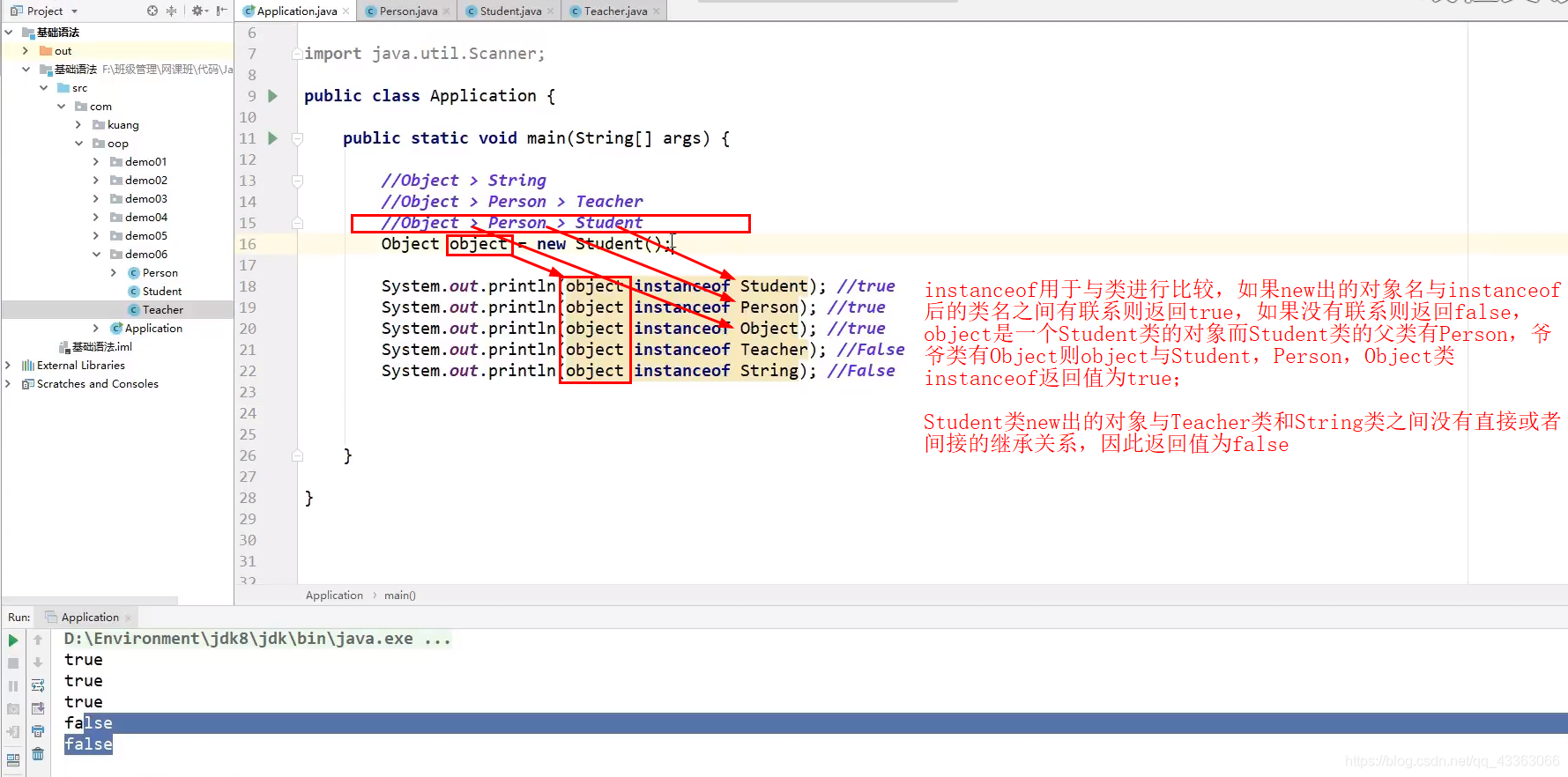
Task: Click Up the Stack Trace arrow
Action: (x=38, y=640)
